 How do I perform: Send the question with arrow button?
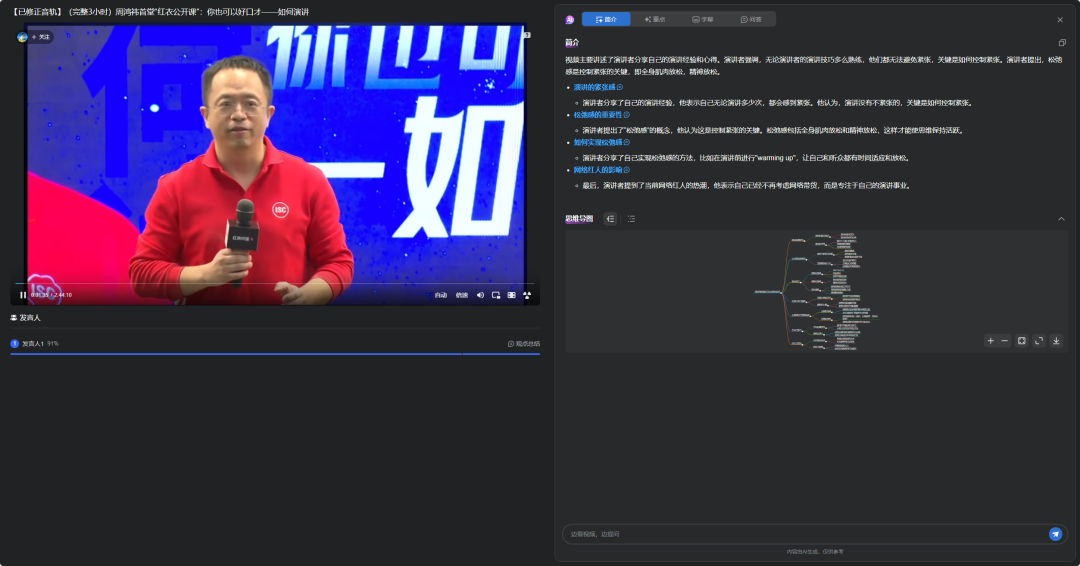pos(1055,534)
